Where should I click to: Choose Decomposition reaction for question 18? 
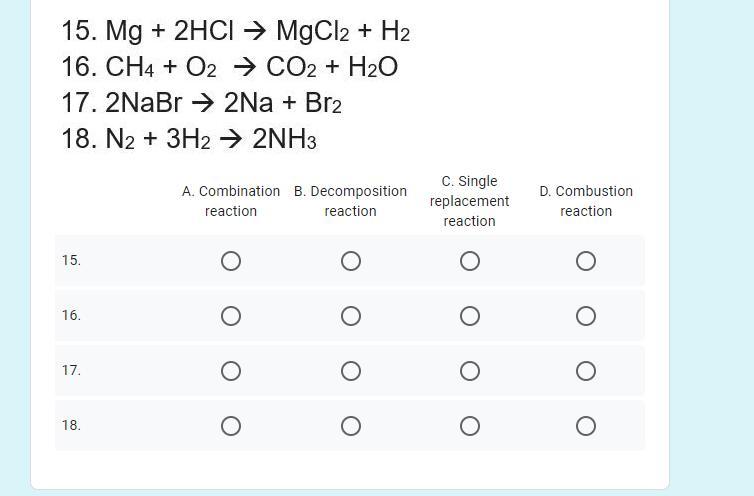click(351, 426)
